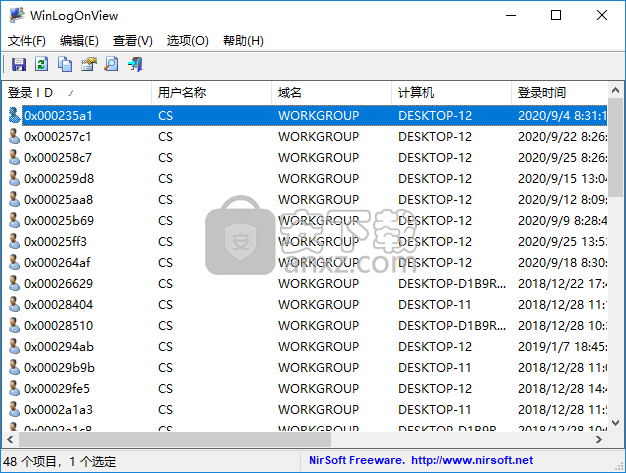Select logon ID 0x00026629
The image size is (626, 473).
[58, 283]
